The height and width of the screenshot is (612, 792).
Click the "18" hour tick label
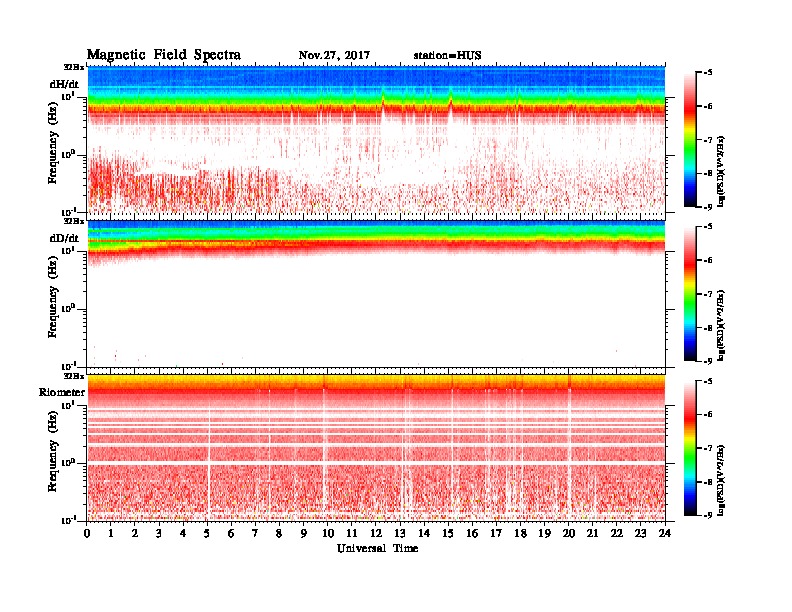[520, 533]
